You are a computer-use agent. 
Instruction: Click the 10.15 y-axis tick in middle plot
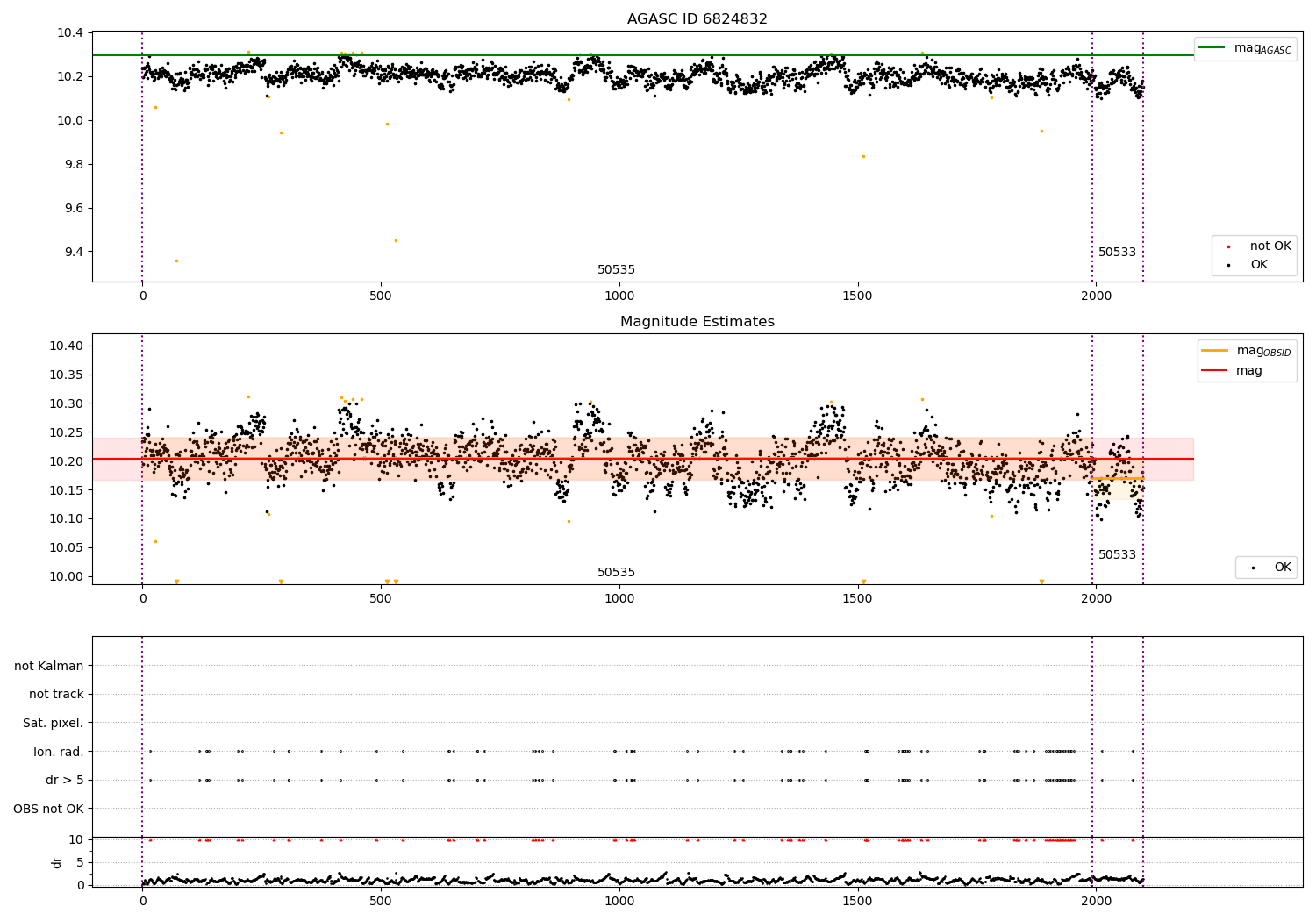67,490
